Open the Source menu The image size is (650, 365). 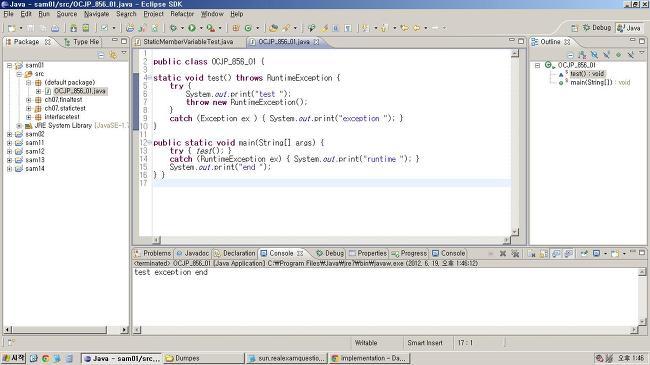pyautogui.click(x=67, y=14)
